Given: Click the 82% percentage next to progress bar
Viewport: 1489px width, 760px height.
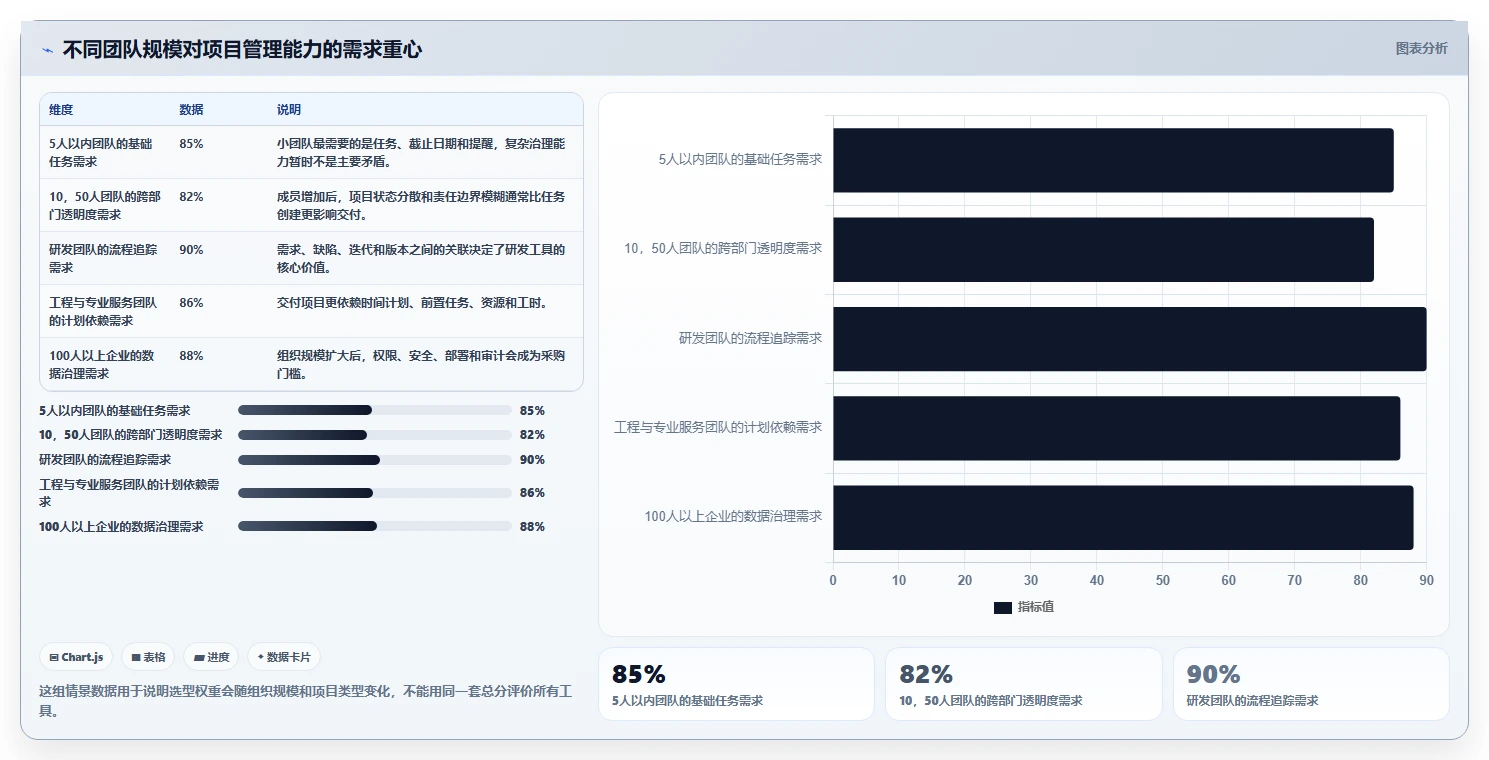Looking at the screenshot, I should [x=532, y=435].
